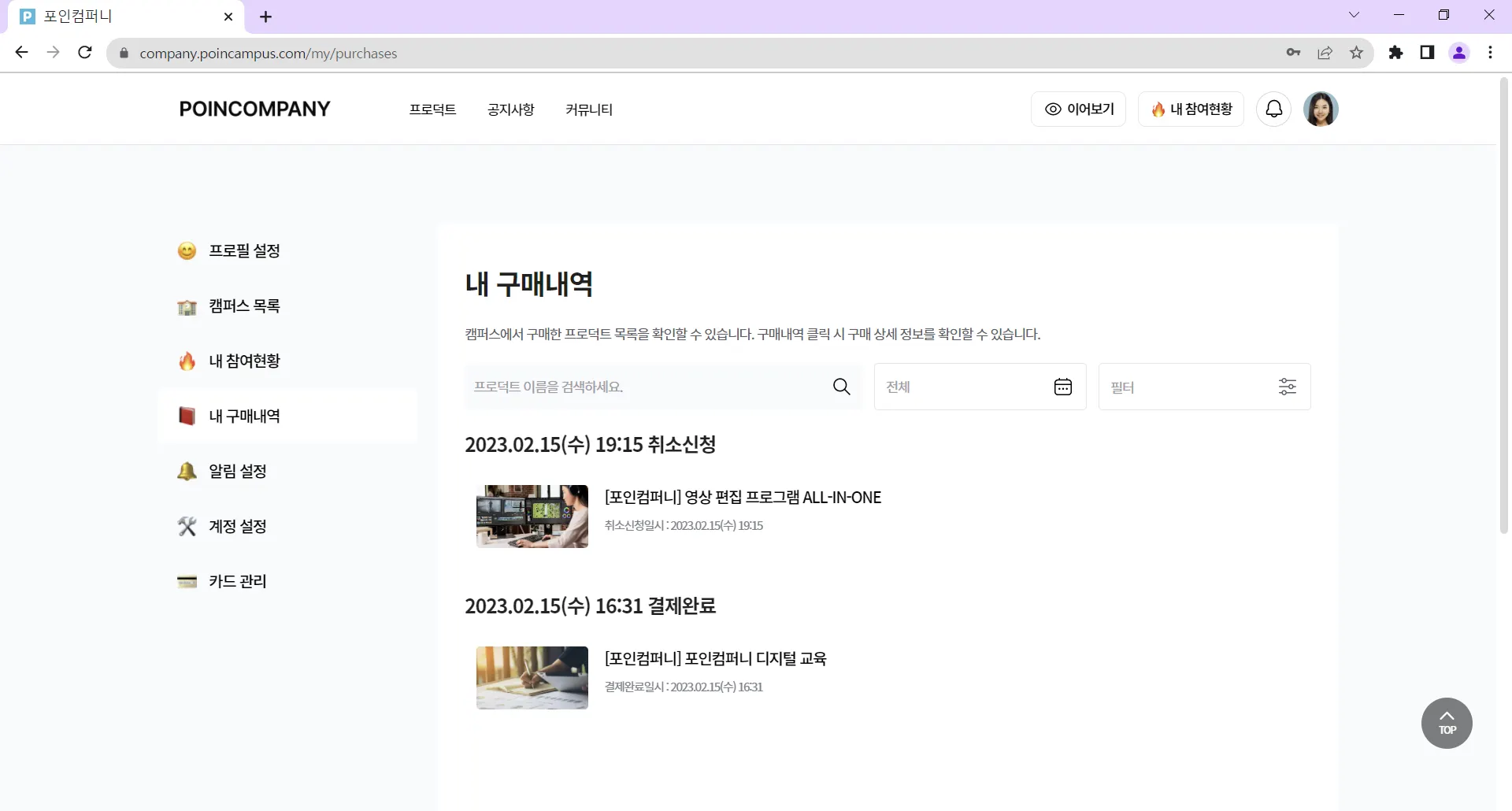Click the 2023.02.15(수) 19:15 취소신청 heading

tap(590, 445)
